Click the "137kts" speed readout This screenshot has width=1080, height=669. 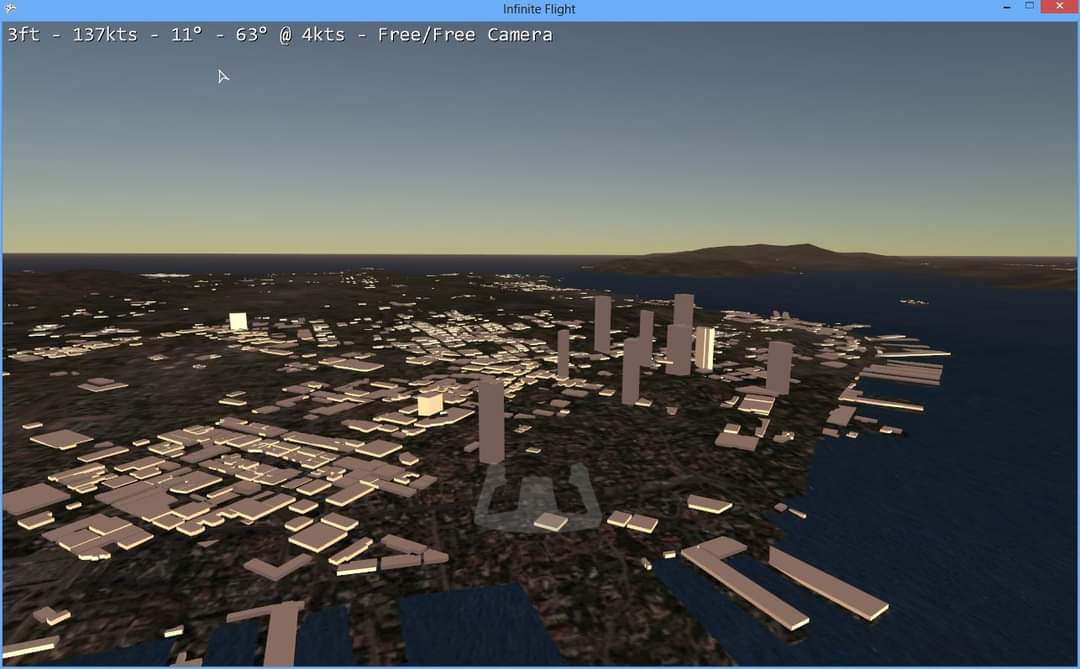coord(105,34)
